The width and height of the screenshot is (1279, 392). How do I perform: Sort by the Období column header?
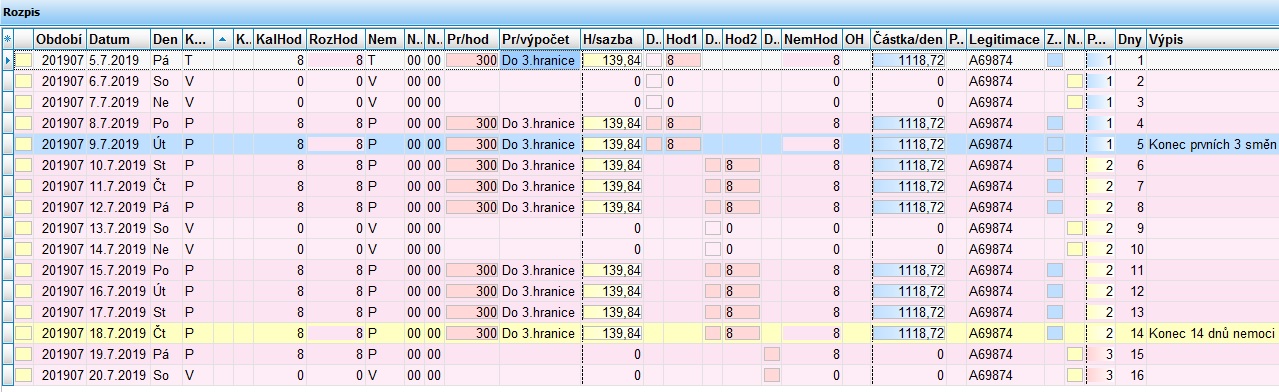point(60,39)
